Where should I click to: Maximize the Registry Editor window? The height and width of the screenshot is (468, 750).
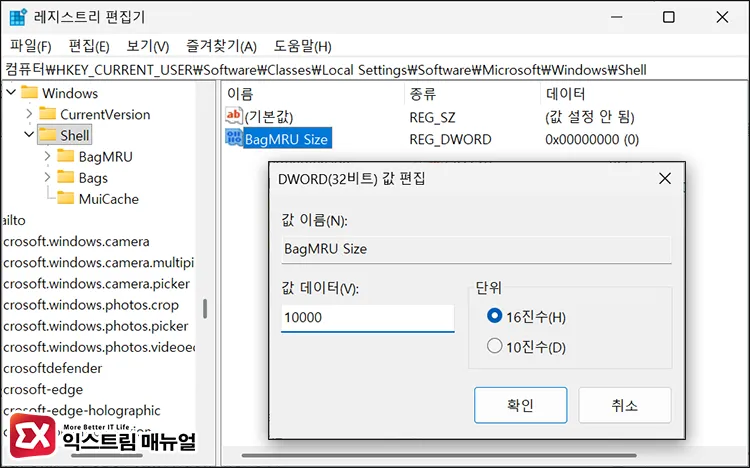669,17
